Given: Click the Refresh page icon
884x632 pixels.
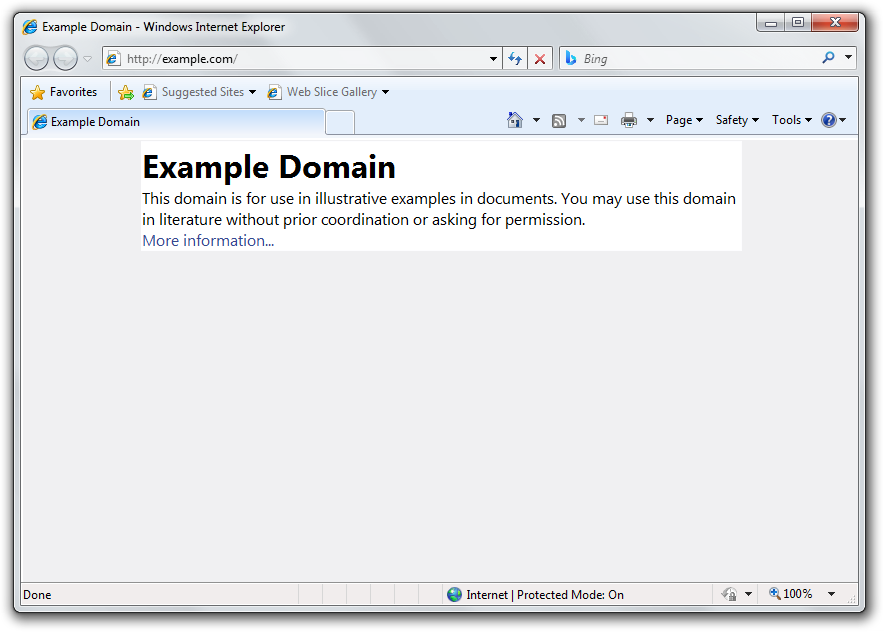Looking at the screenshot, I should click(515, 59).
